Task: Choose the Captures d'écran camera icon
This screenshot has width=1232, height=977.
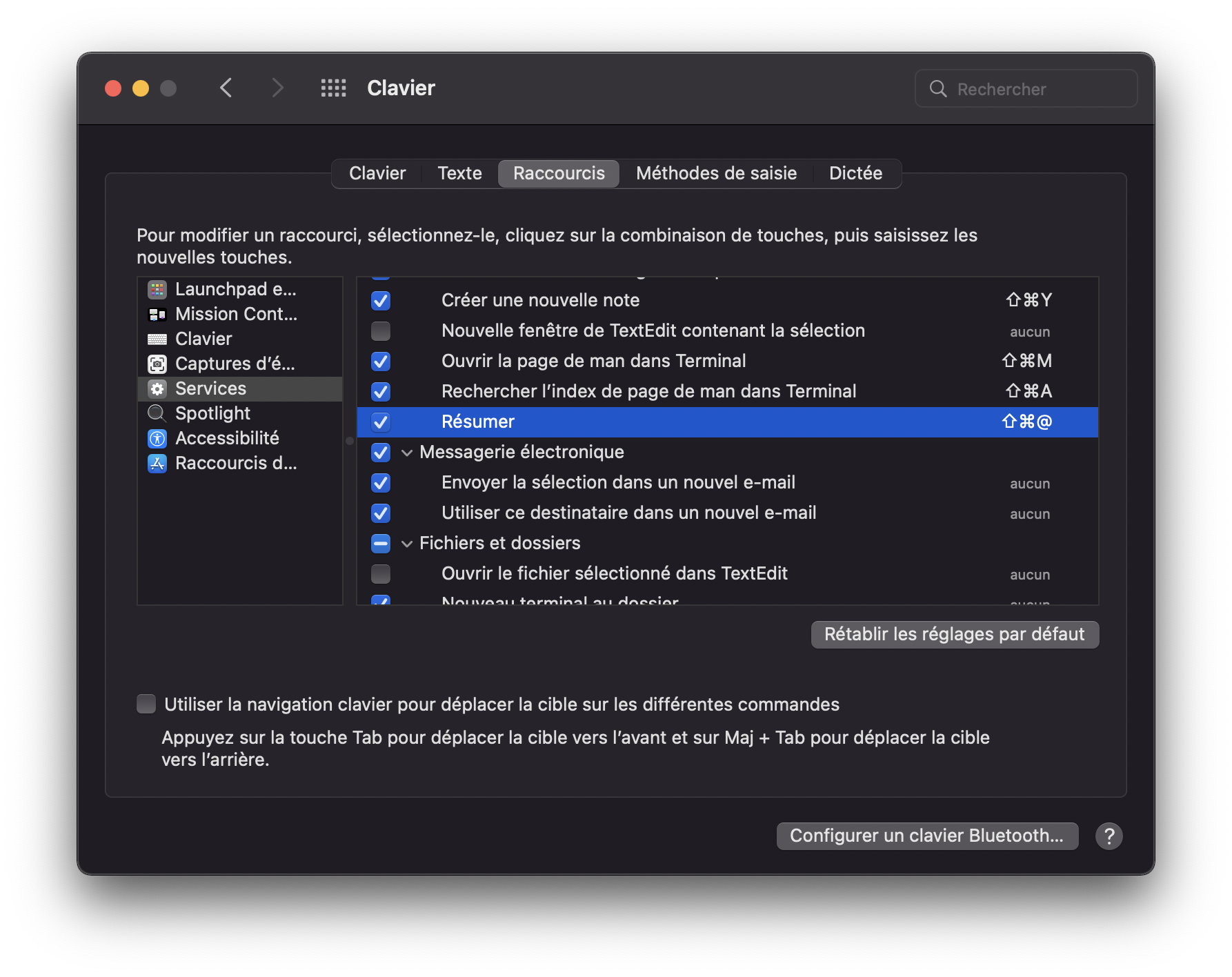Action: [x=157, y=364]
